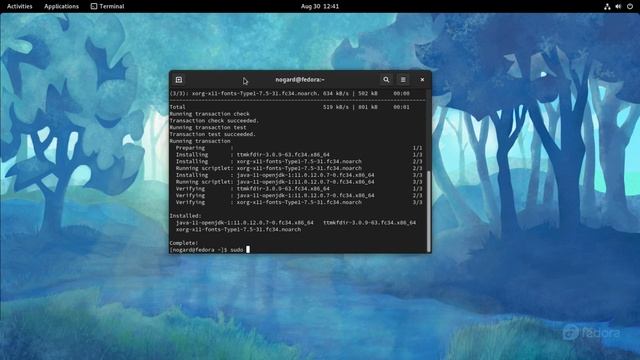This screenshot has height=360, width=640.
Task: Open the terminal hamburger menu
Action: tap(403, 80)
